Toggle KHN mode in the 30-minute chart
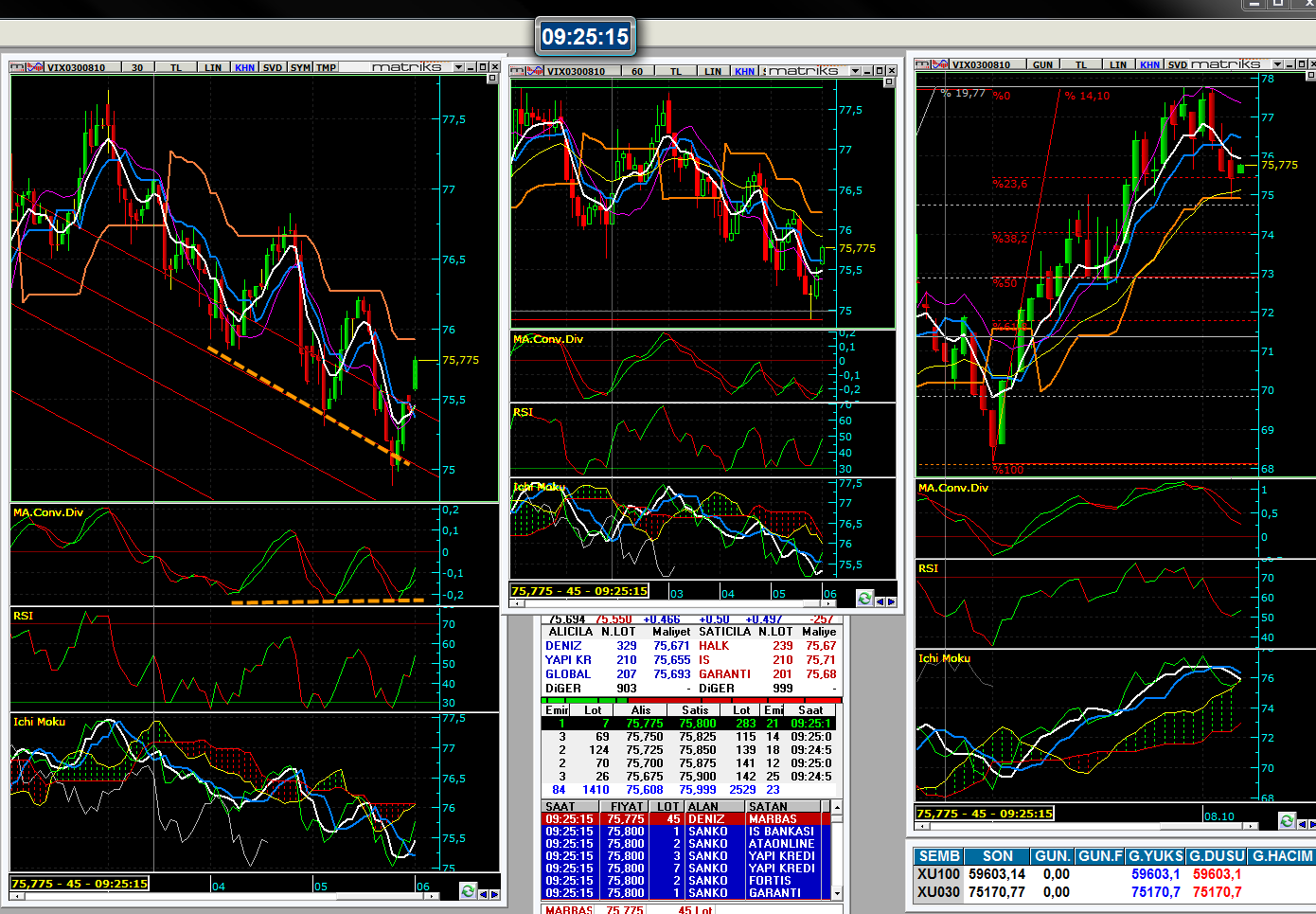Image resolution: width=1316 pixels, height=914 pixels. click(x=244, y=67)
